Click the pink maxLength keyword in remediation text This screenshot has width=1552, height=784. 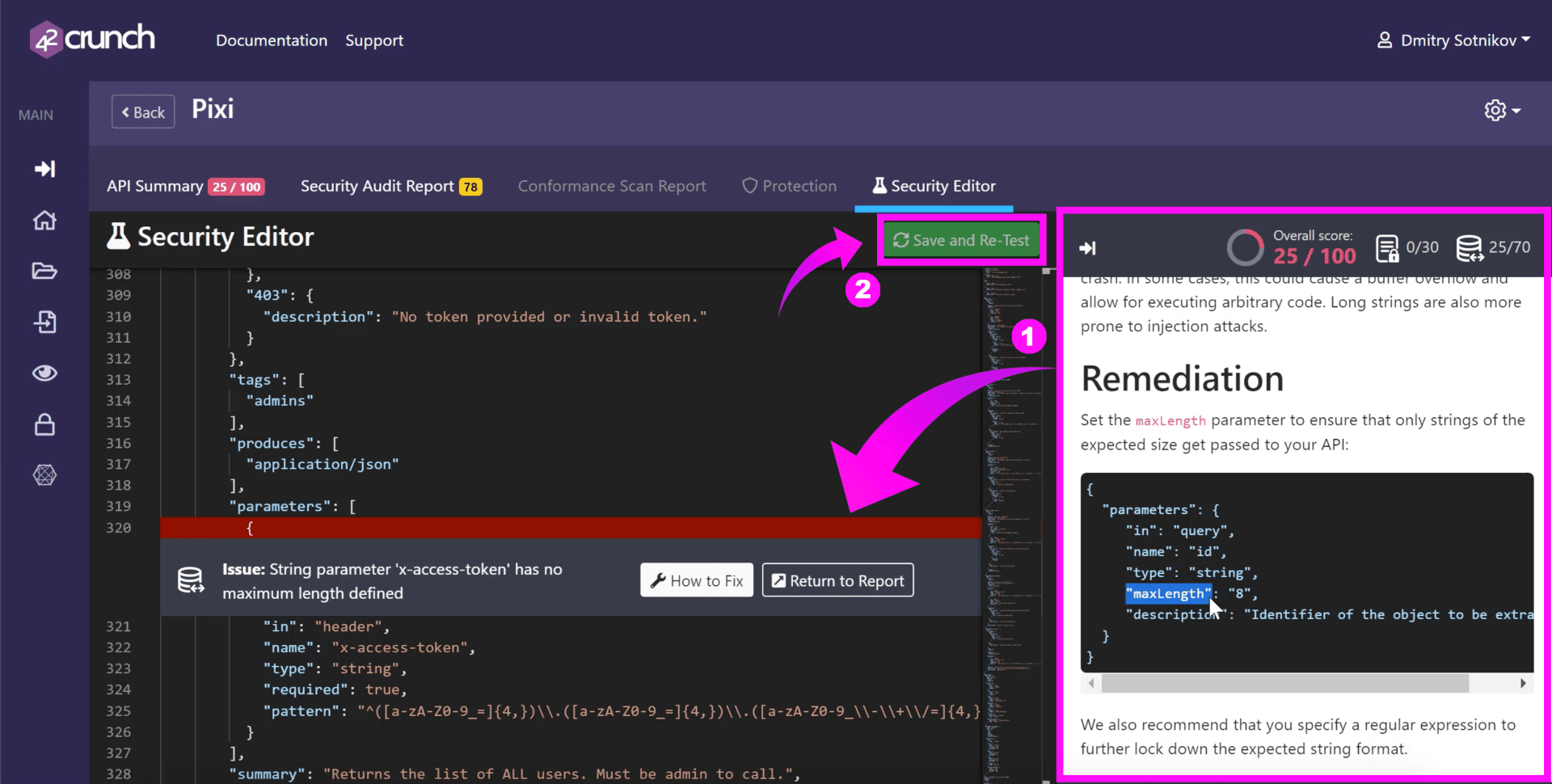click(x=1170, y=421)
